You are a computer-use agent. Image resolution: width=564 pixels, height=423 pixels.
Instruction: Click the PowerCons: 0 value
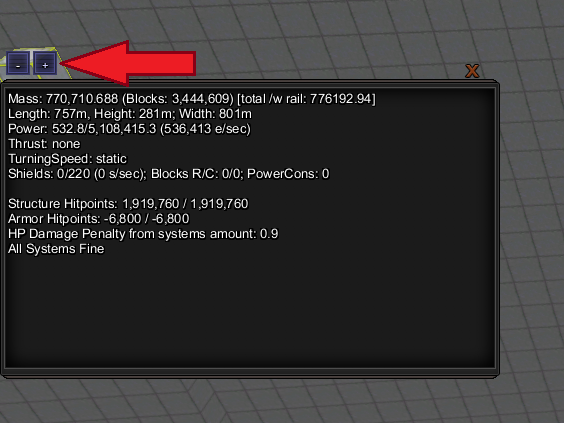pyautogui.click(x=288, y=174)
